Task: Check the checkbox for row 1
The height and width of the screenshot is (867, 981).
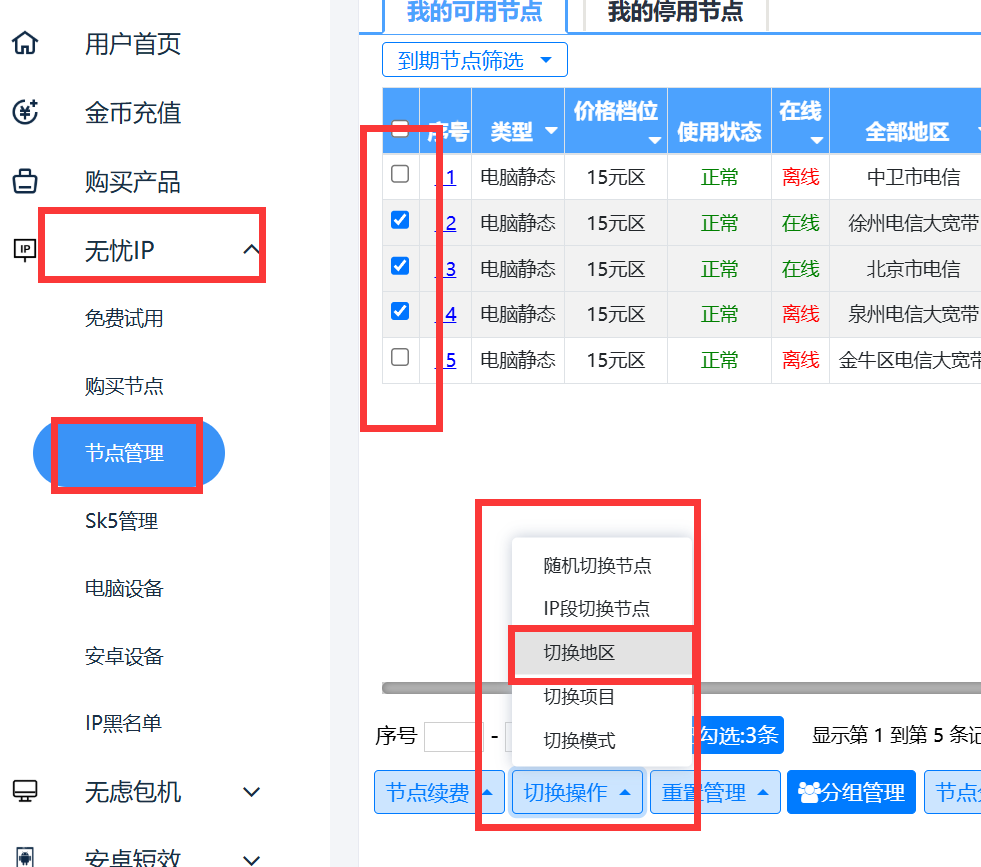Action: [400, 174]
